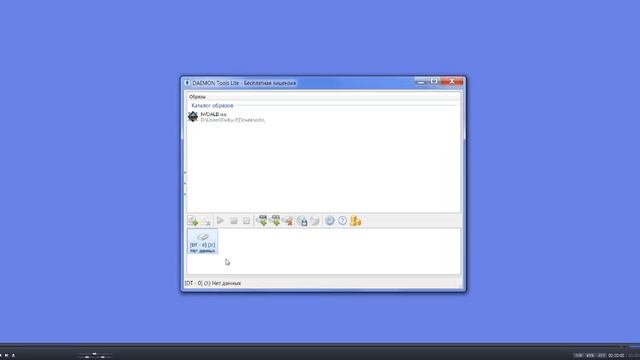640x360 pixels.
Task: Click the Reload/refresh icon beside the stop square
Action: coord(246,221)
